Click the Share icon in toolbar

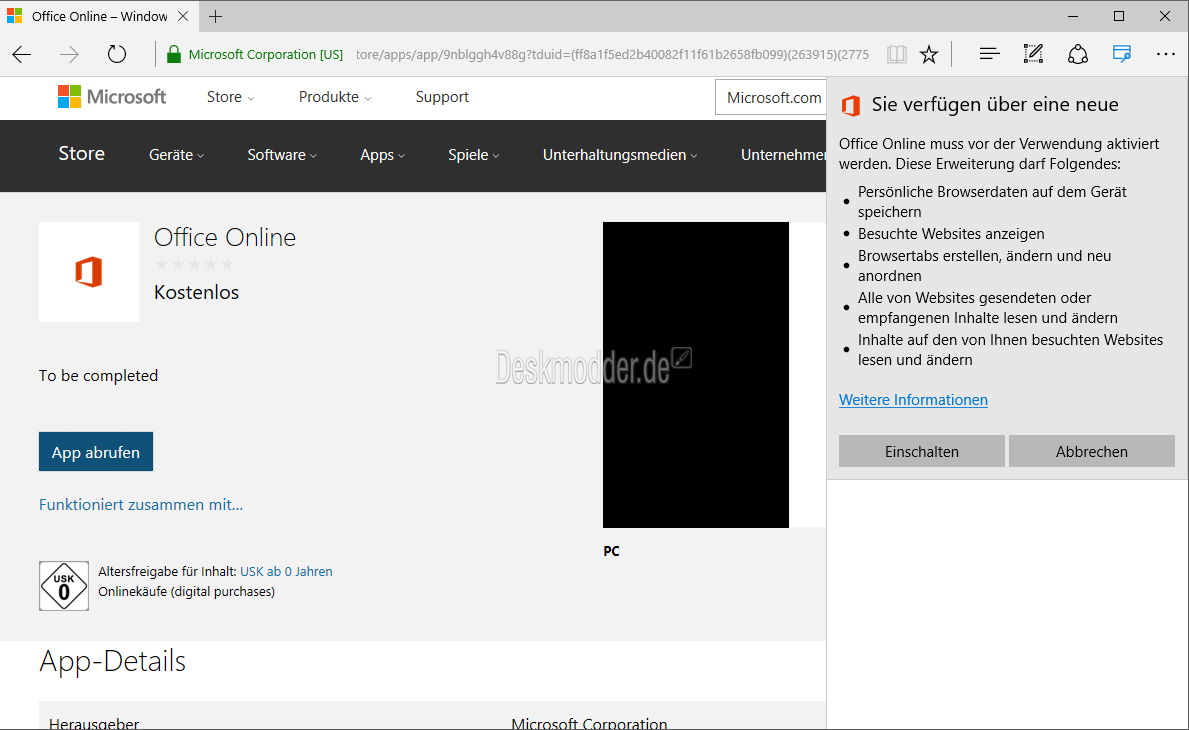click(x=1078, y=54)
